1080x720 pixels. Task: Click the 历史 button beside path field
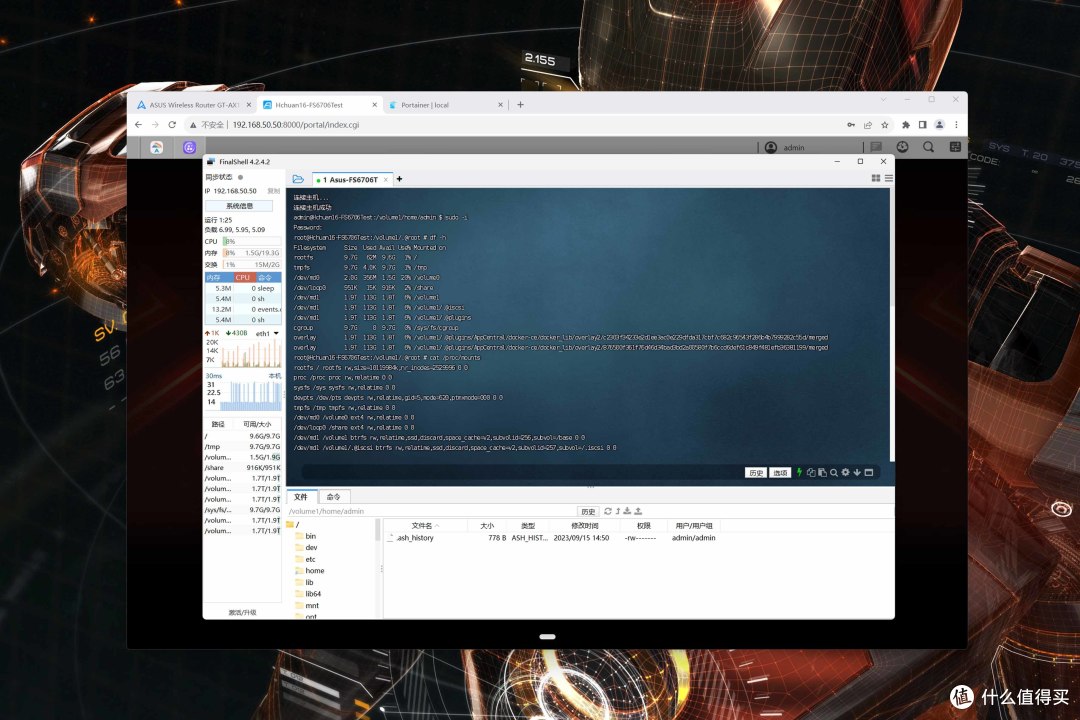(588, 511)
